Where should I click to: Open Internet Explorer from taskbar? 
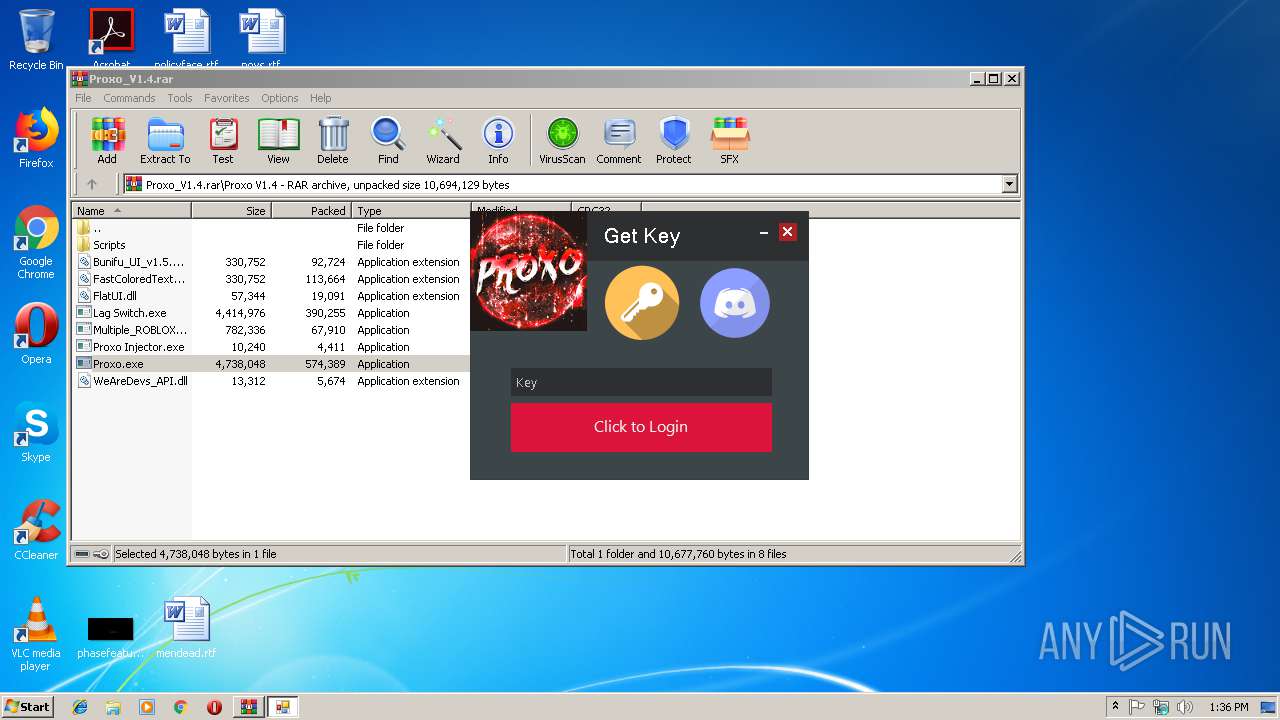tap(80, 707)
